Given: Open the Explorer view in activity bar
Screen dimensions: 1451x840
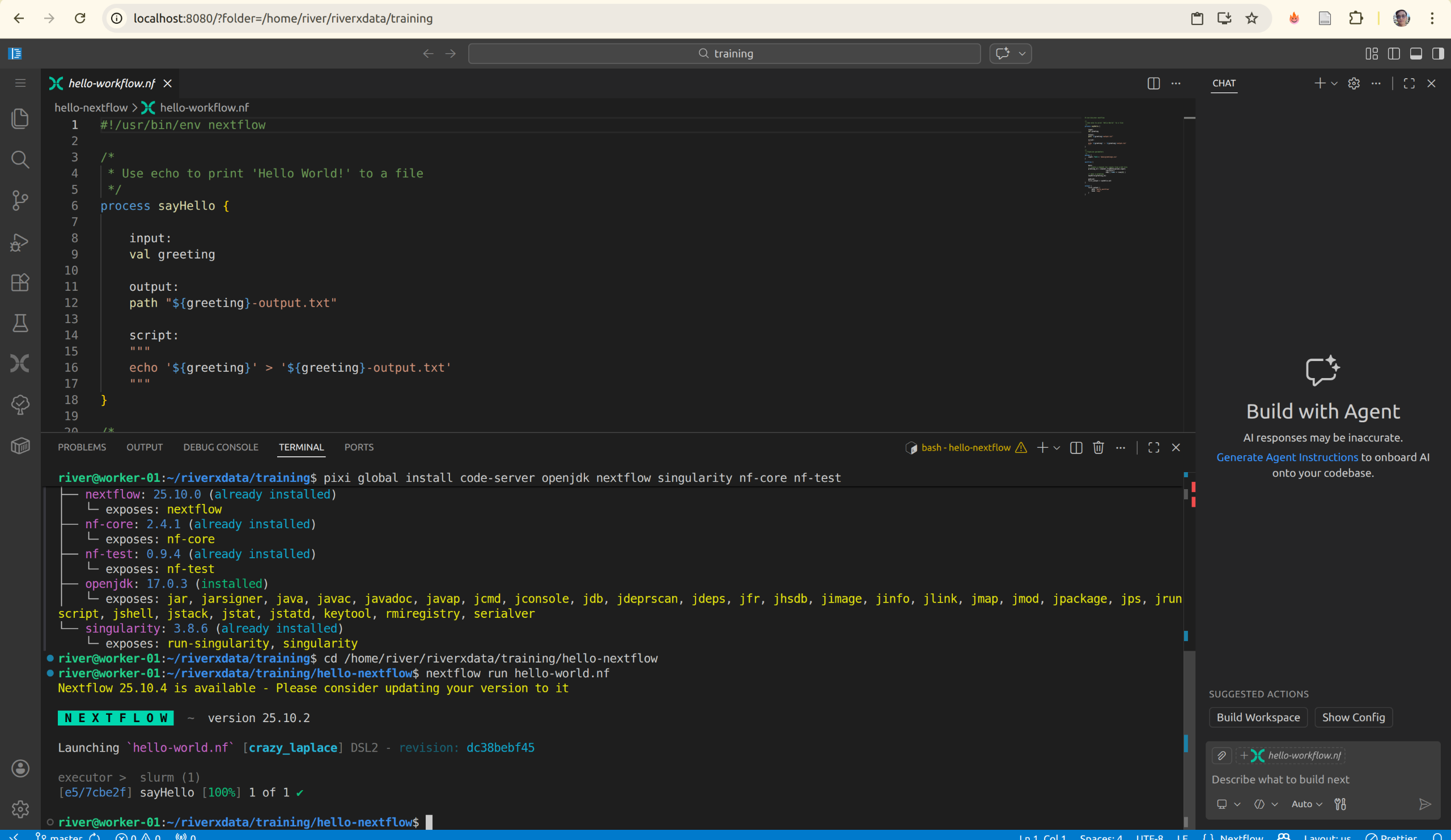Looking at the screenshot, I should 20,118.
